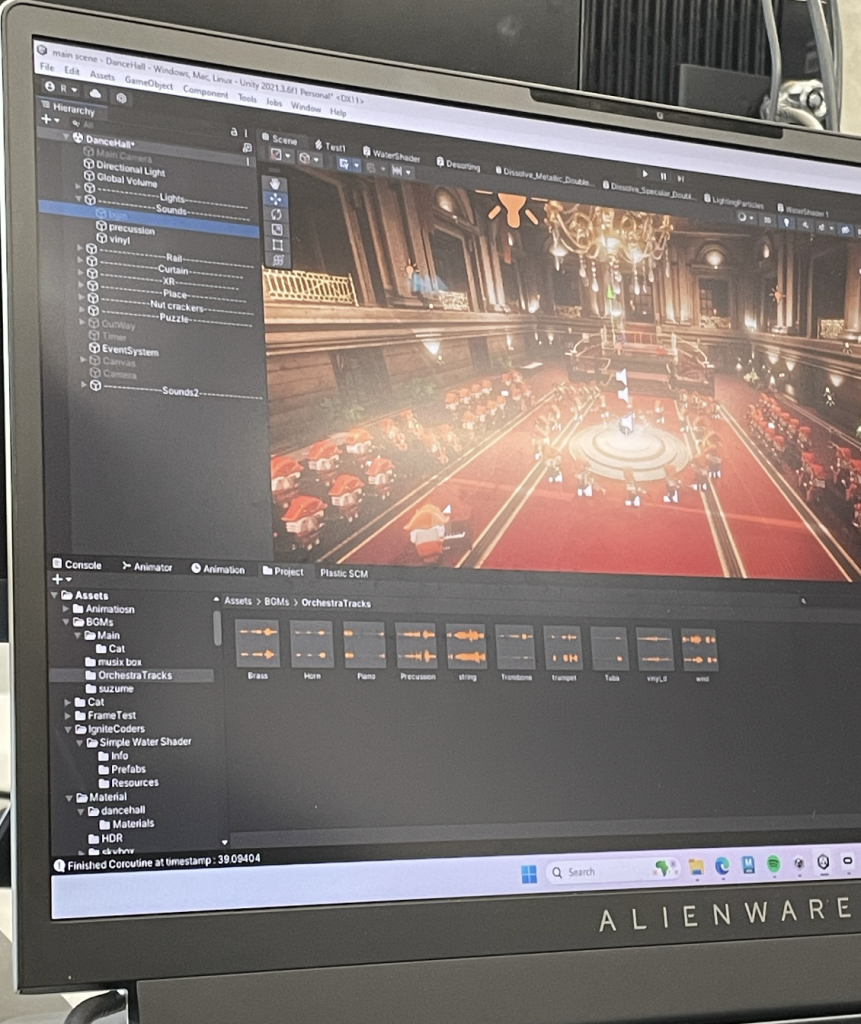The image size is (861, 1024).
Task: Open the version control settings icon
Action: click(x=122, y=98)
